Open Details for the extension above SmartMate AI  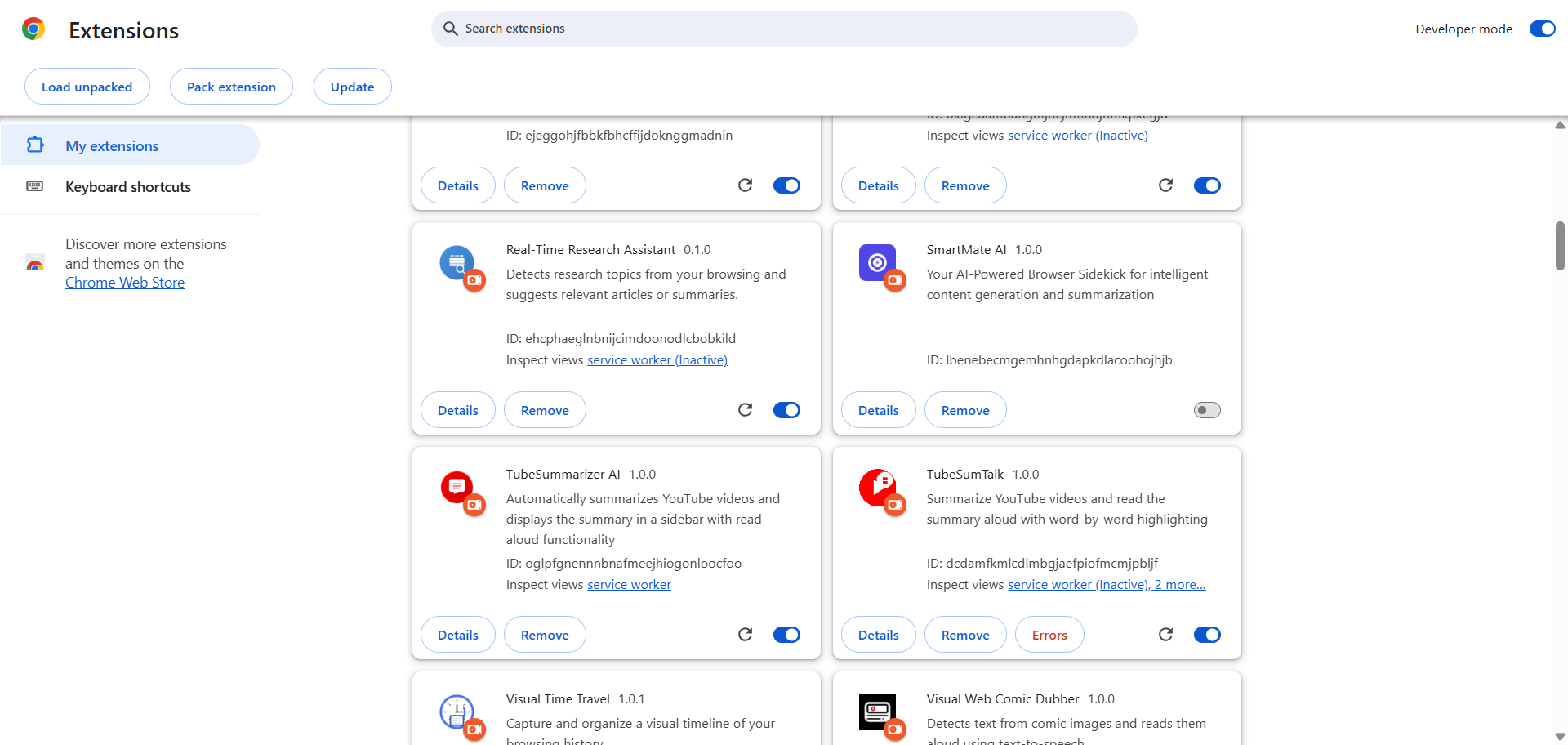pyautogui.click(x=879, y=185)
